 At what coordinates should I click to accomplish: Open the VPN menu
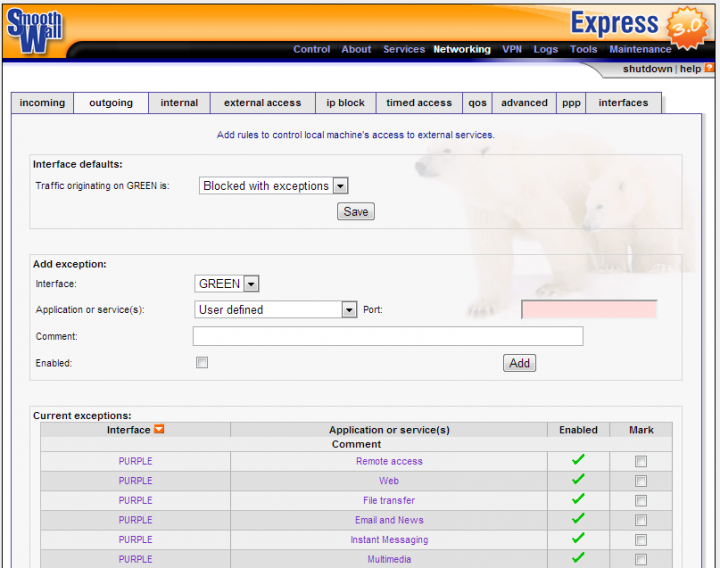tap(512, 49)
